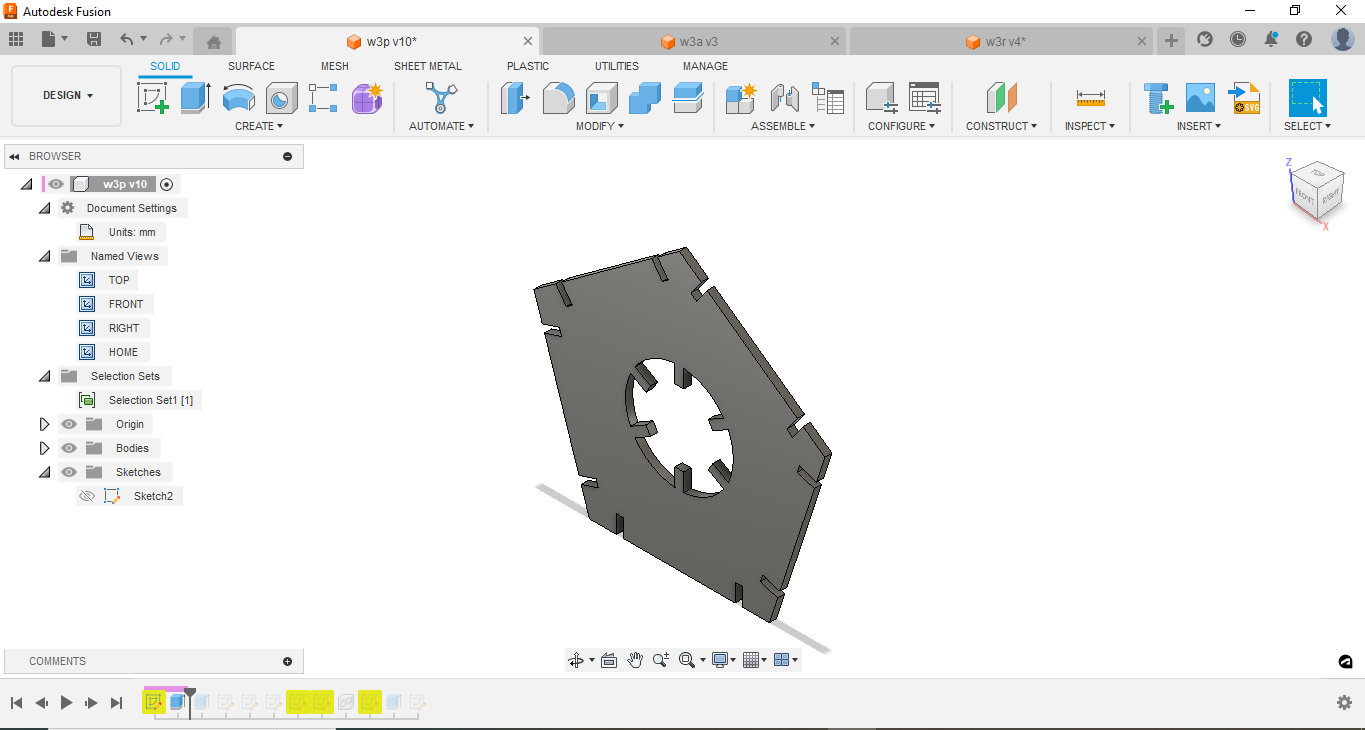
Task: Open the CONSTRUCT dropdown menu
Action: [x=1001, y=126]
